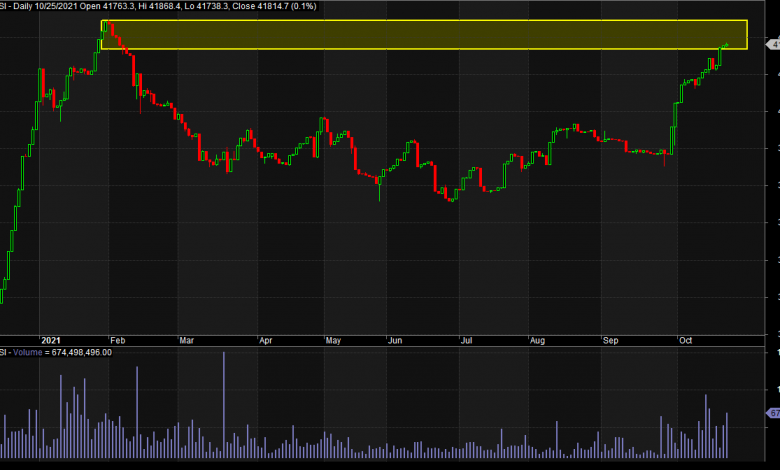The width and height of the screenshot is (780, 470).
Task: Click the current price tag on right axis
Action: coord(771,44)
